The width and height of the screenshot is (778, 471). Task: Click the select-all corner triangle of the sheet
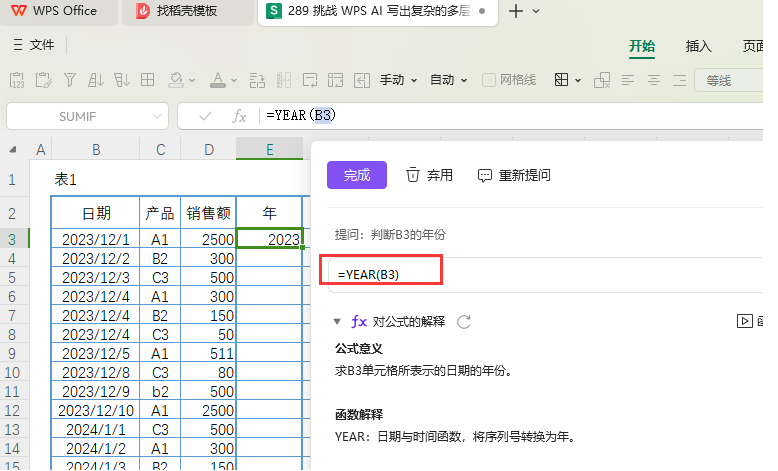coord(13,149)
